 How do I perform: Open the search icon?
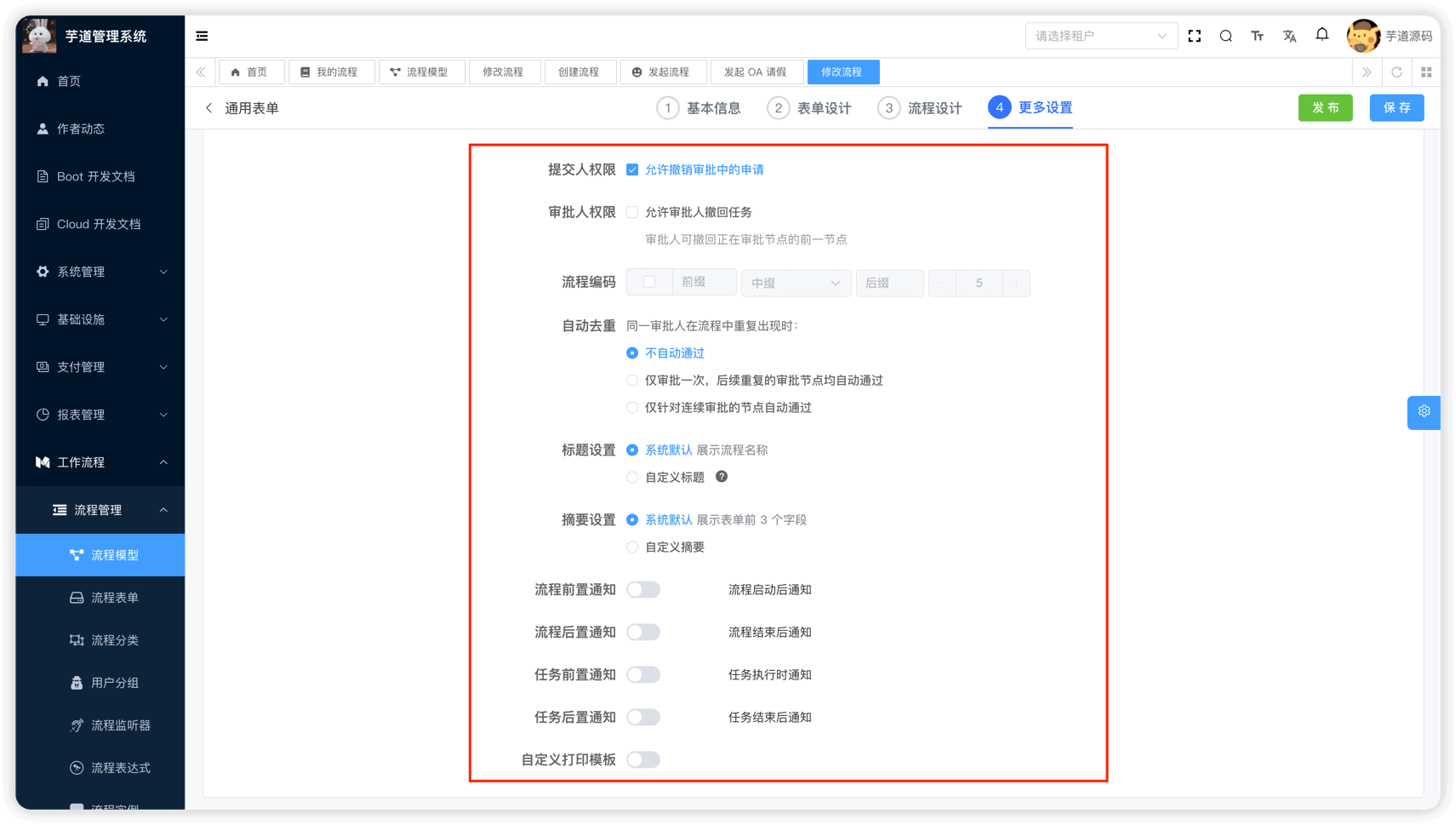[1225, 36]
